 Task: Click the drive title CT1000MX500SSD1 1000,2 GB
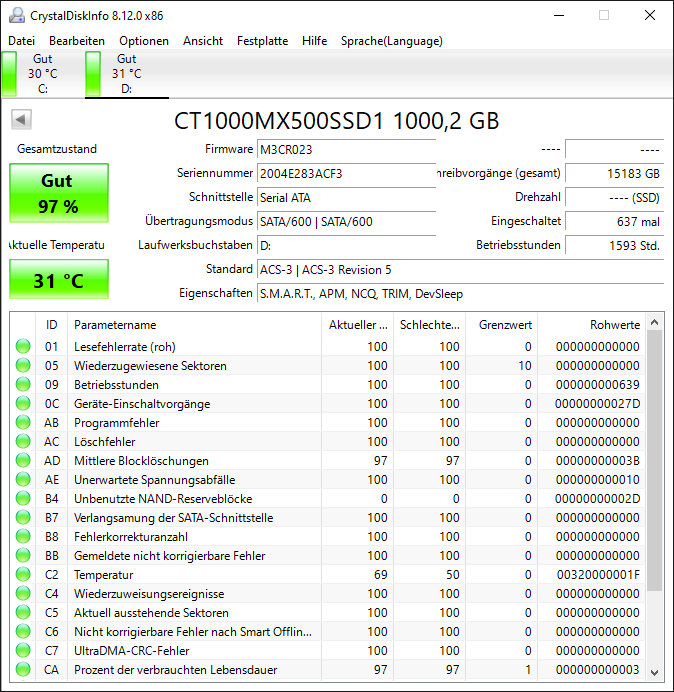click(336, 121)
